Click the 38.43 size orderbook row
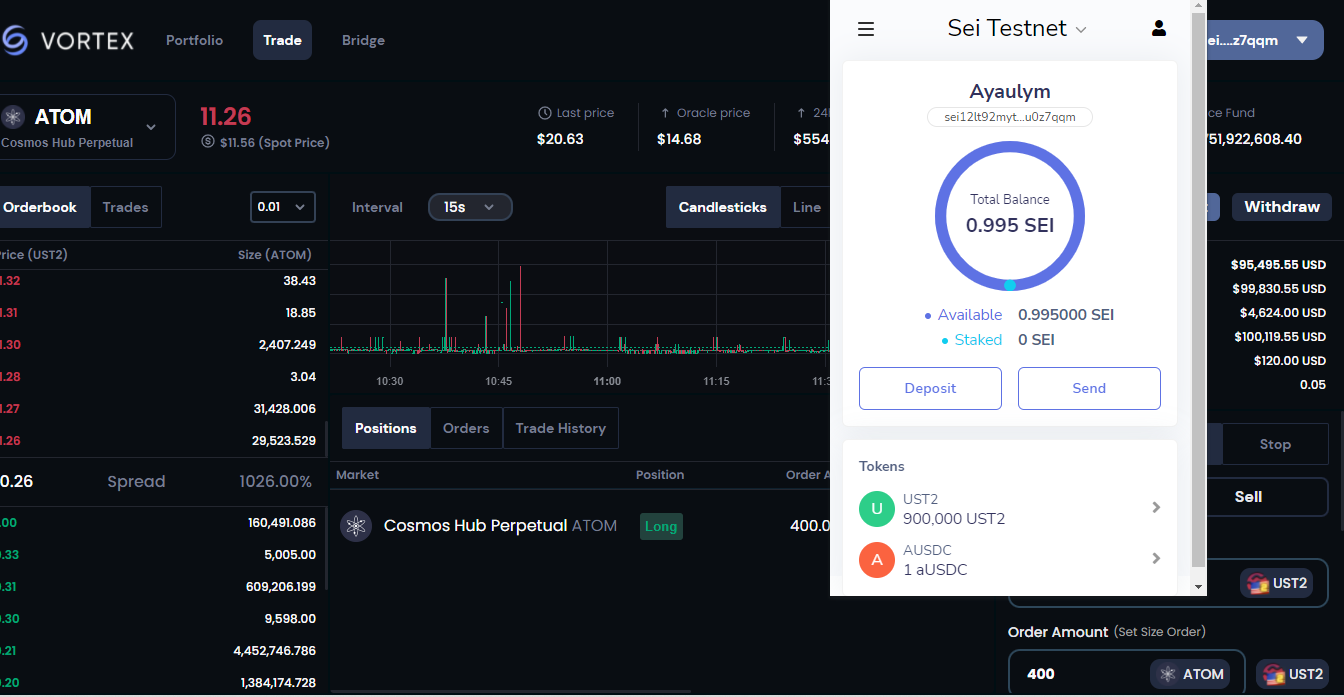The height and width of the screenshot is (697, 1344). click(x=160, y=281)
